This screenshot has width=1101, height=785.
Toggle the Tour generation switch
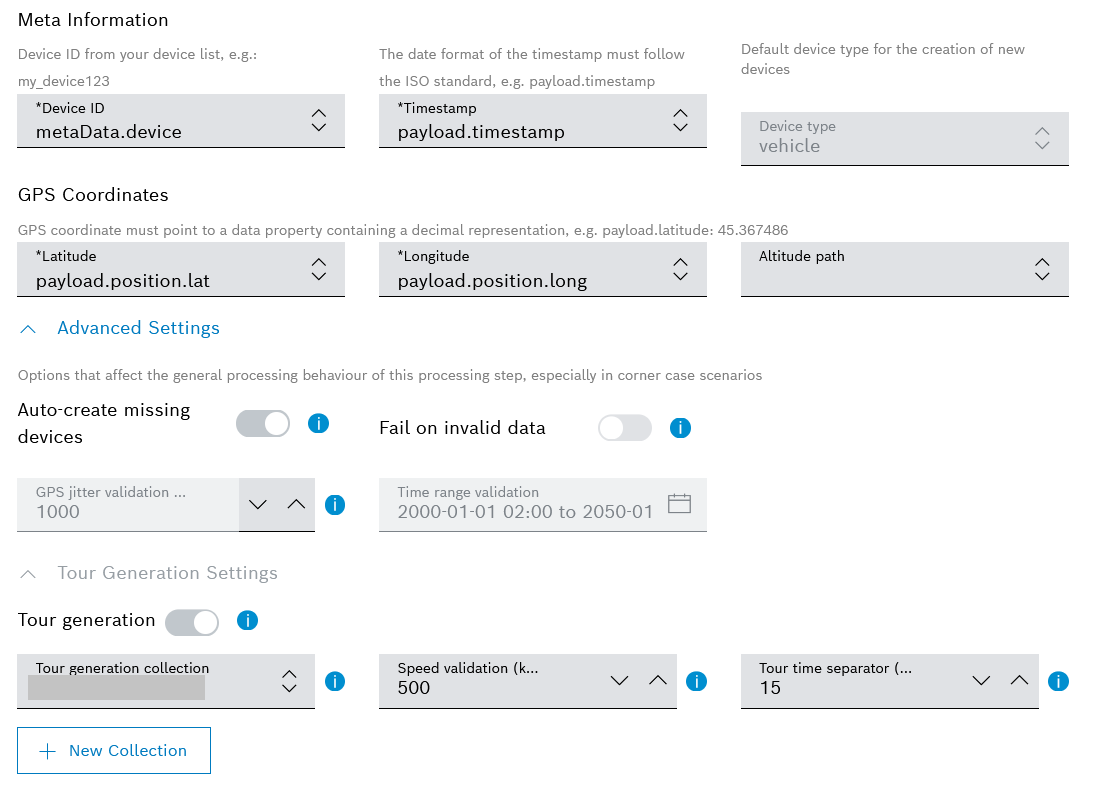tap(192, 622)
